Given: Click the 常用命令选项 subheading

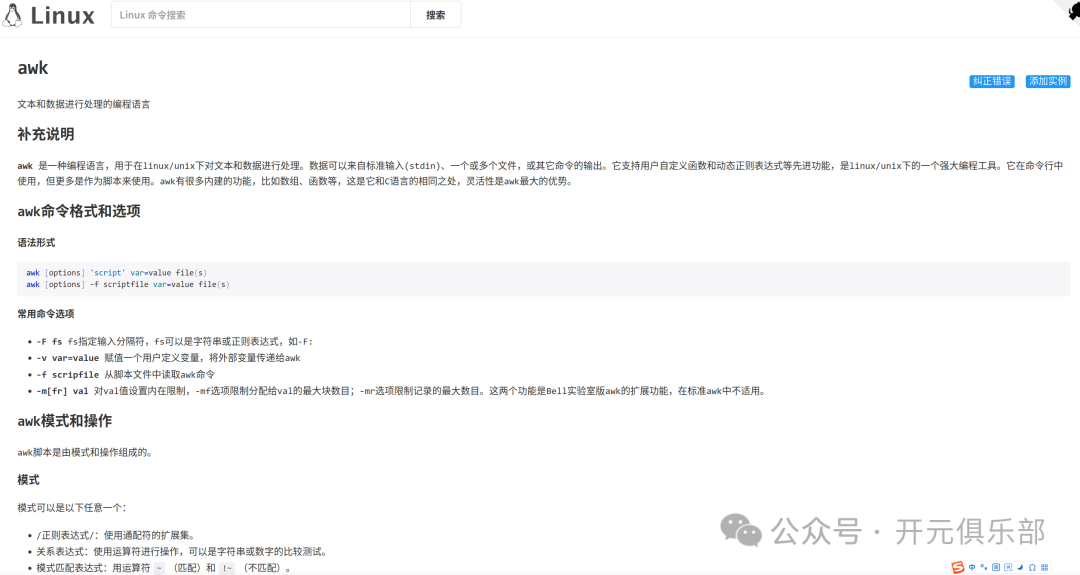Looking at the screenshot, I should 45,314.
